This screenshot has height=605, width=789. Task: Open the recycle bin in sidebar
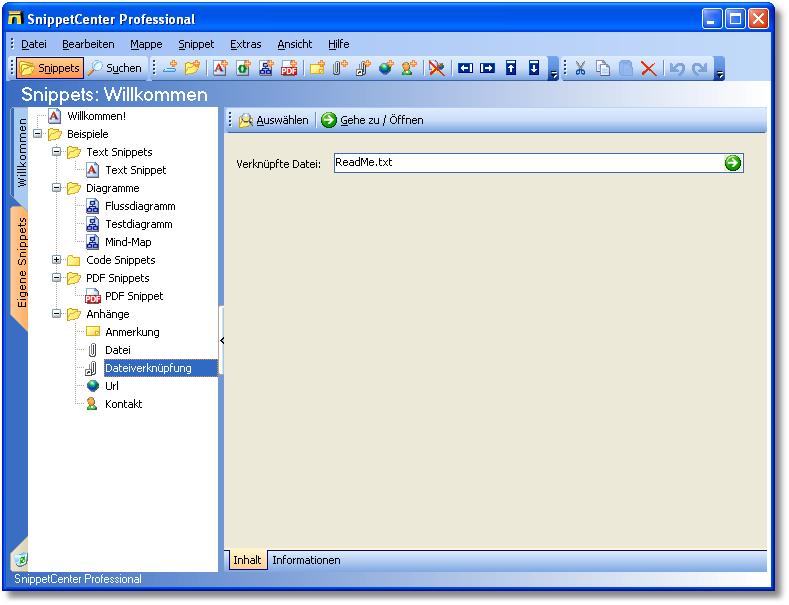21,559
